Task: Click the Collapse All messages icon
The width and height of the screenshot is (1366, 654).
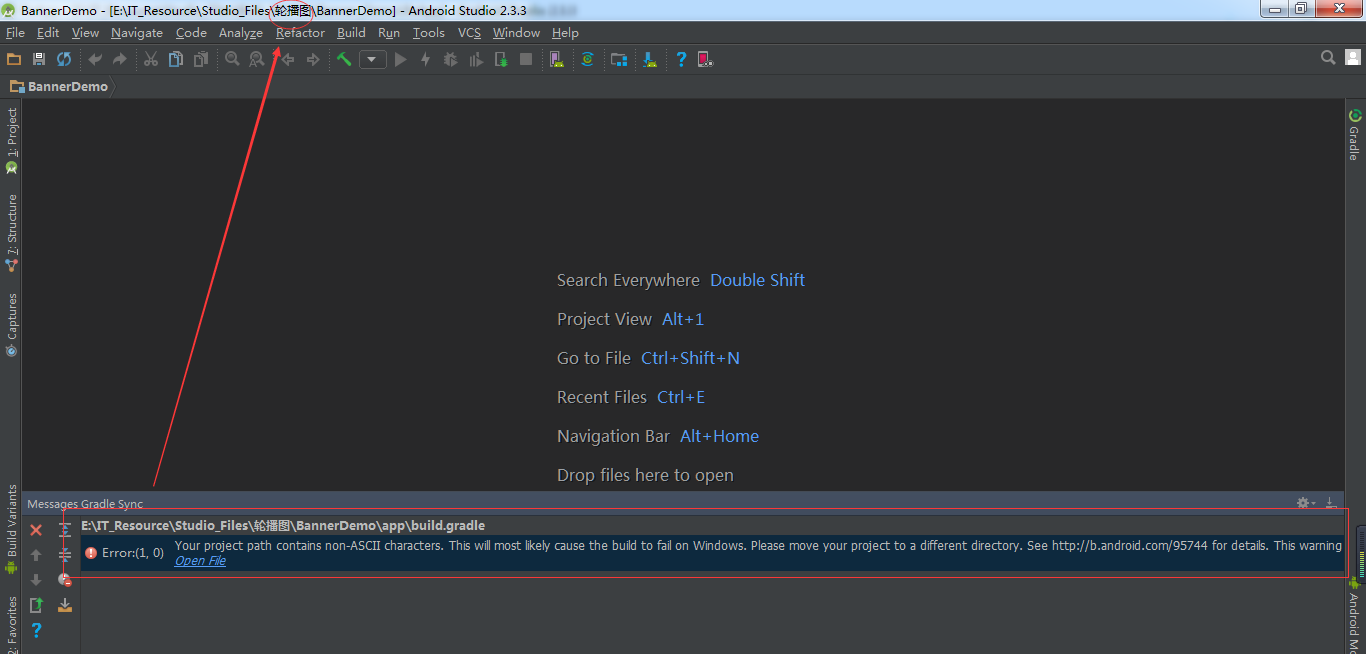Action: point(65,555)
